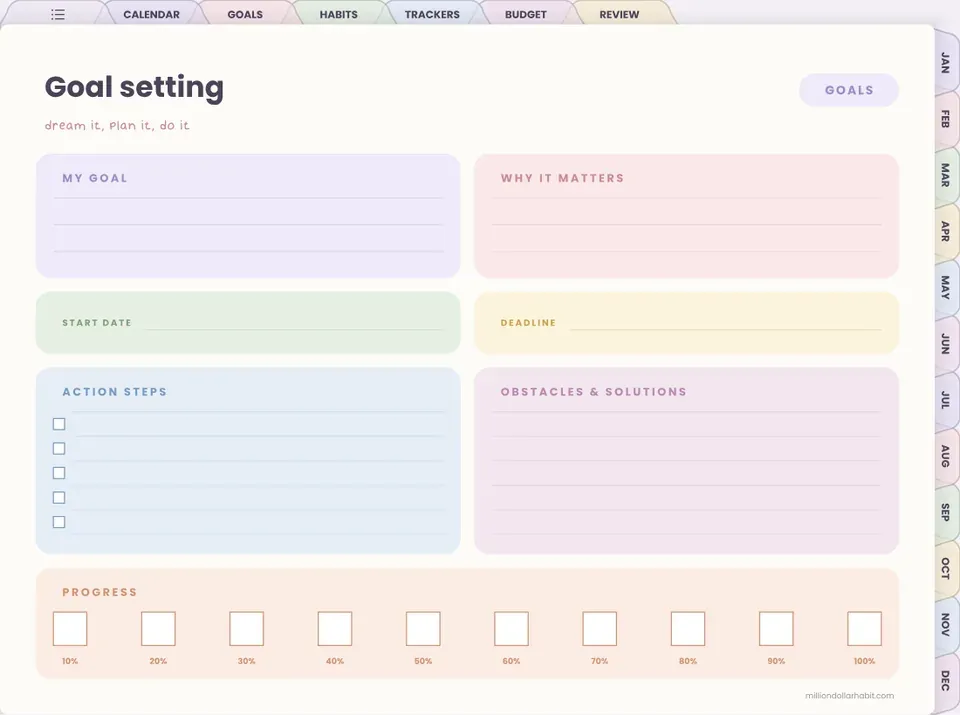The width and height of the screenshot is (960, 715).
Task: Check the 50% progress box
Action: 423,629
